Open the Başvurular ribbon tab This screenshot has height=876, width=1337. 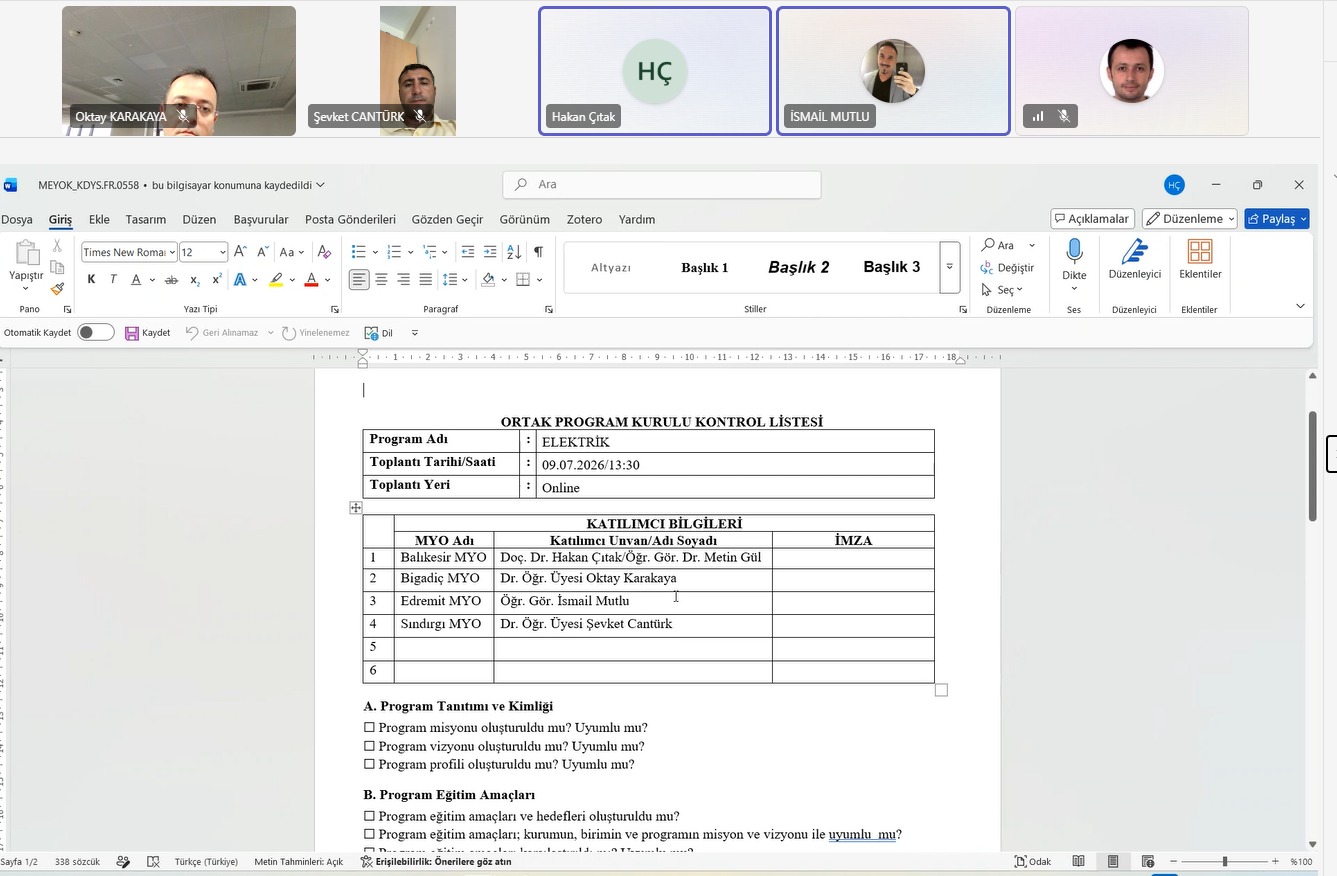(x=261, y=220)
